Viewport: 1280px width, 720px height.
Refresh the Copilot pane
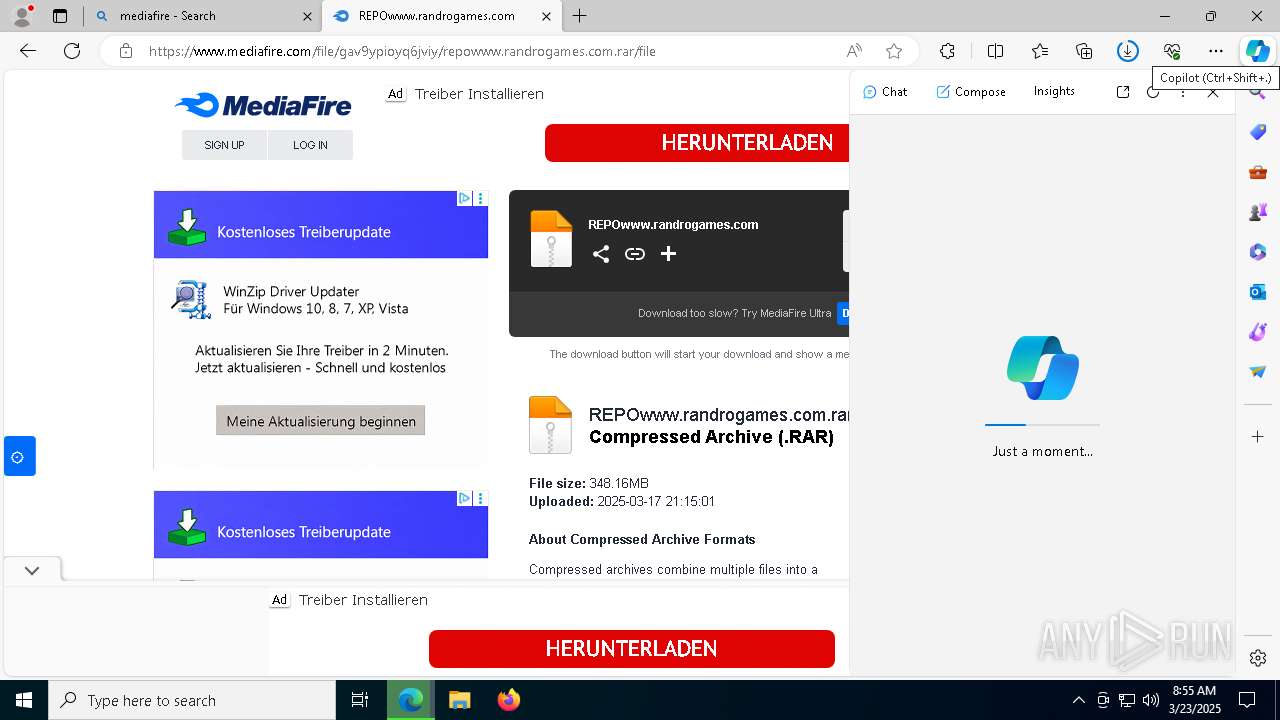pos(1153,92)
